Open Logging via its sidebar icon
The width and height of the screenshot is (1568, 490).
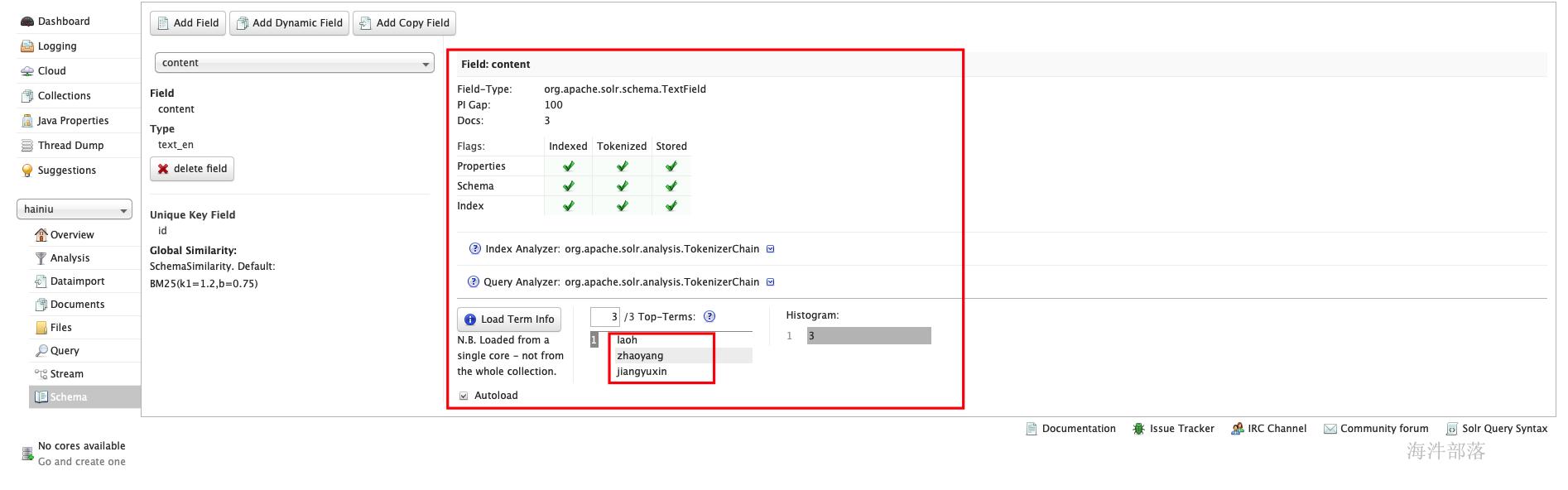(27, 46)
